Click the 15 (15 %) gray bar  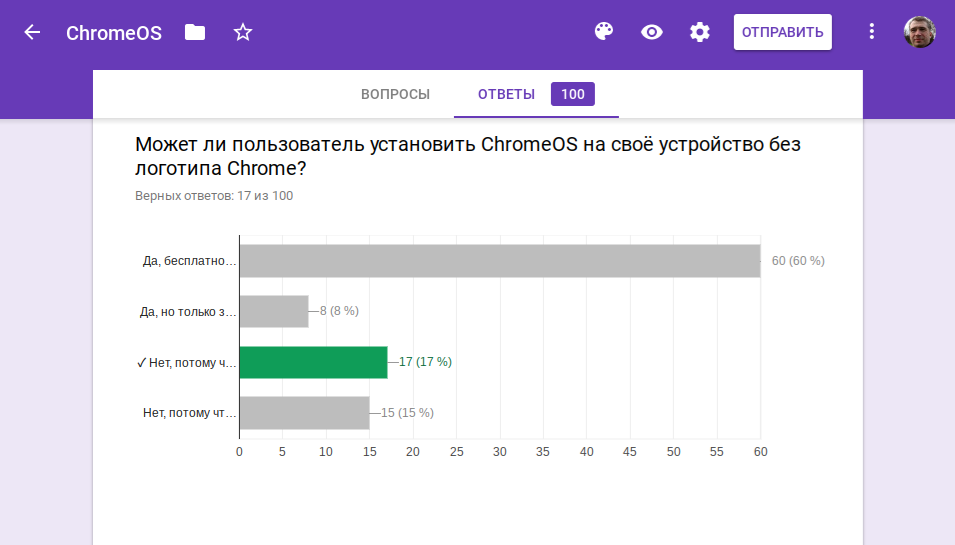pos(305,413)
